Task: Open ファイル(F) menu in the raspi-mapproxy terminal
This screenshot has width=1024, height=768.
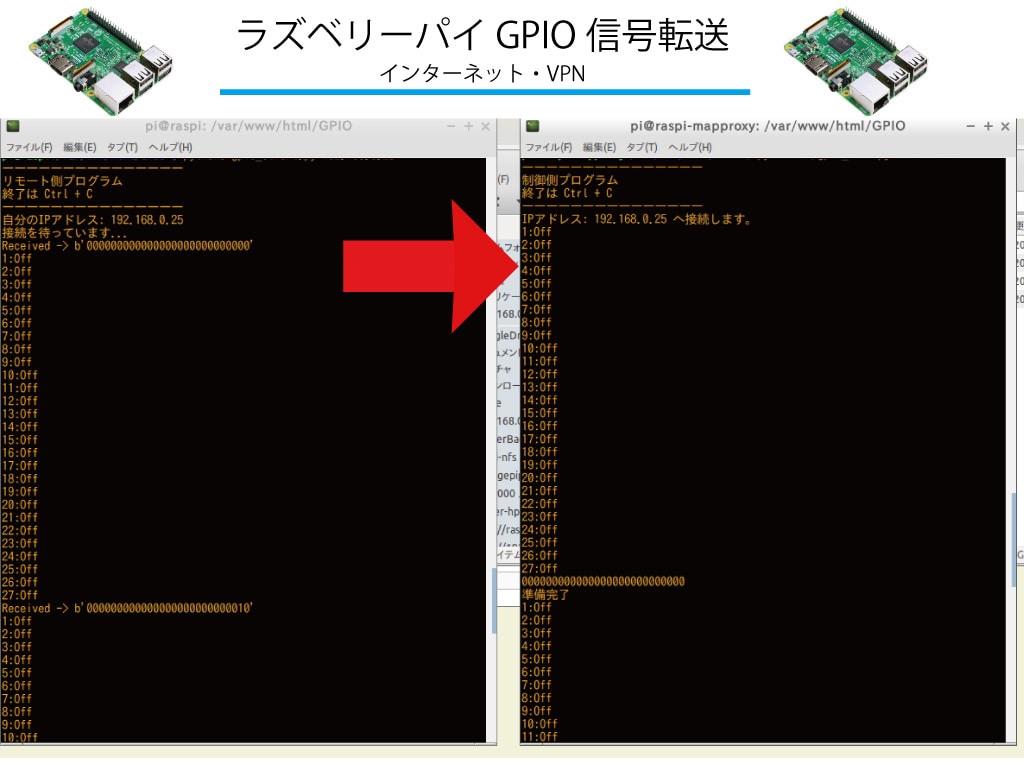Action: (549, 147)
